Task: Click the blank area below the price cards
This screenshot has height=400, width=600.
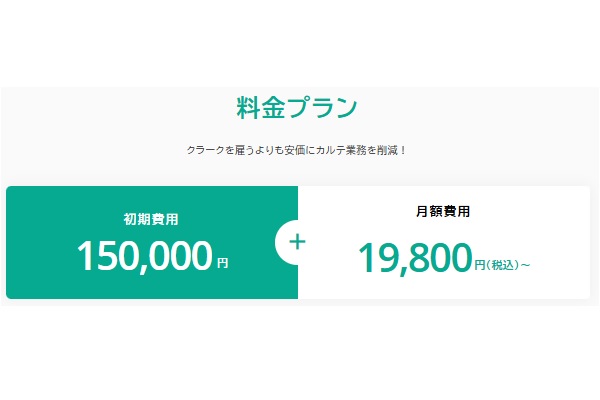Action: [300, 350]
